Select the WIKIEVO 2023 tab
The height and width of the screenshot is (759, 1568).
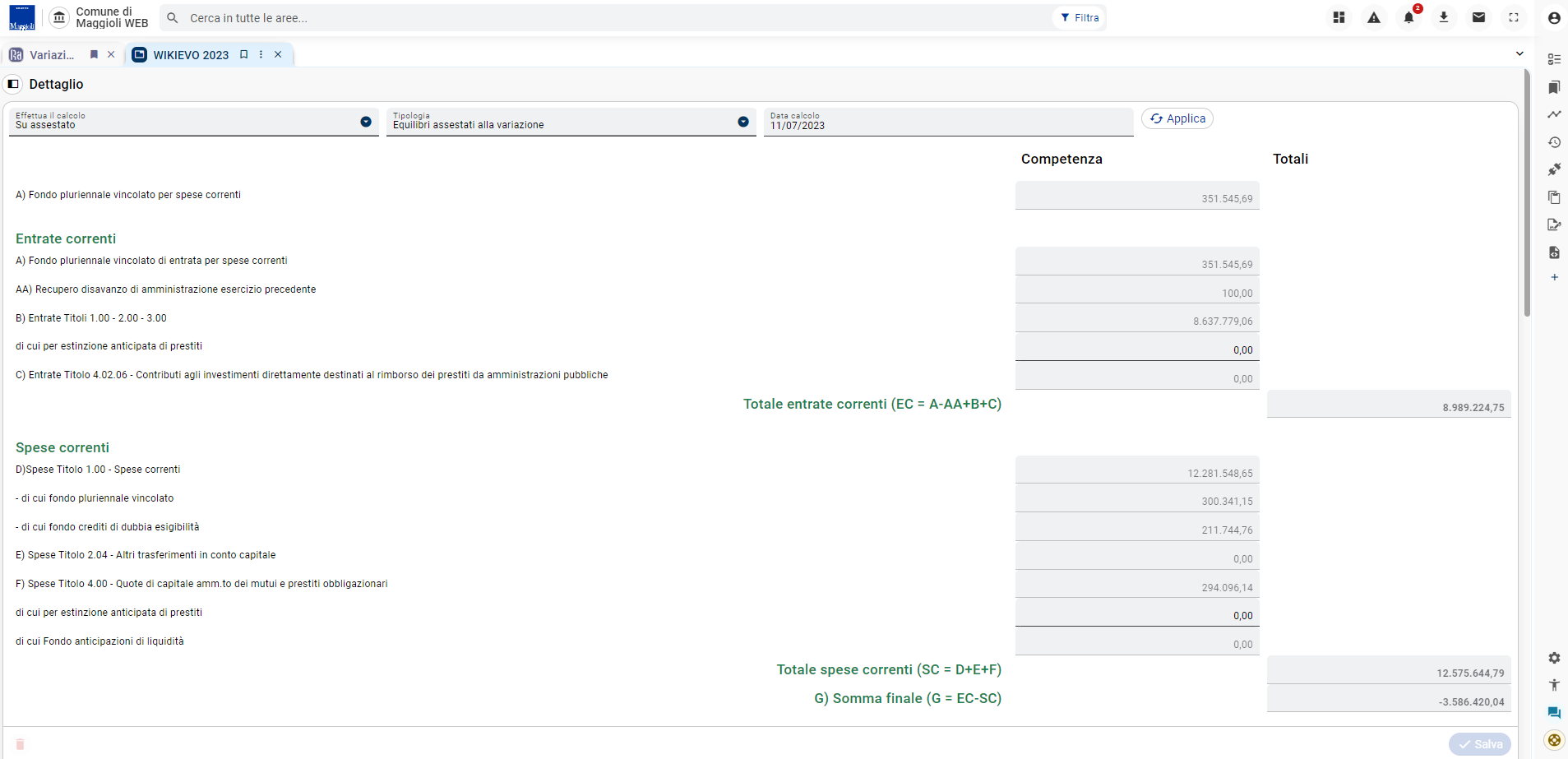click(191, 55)
